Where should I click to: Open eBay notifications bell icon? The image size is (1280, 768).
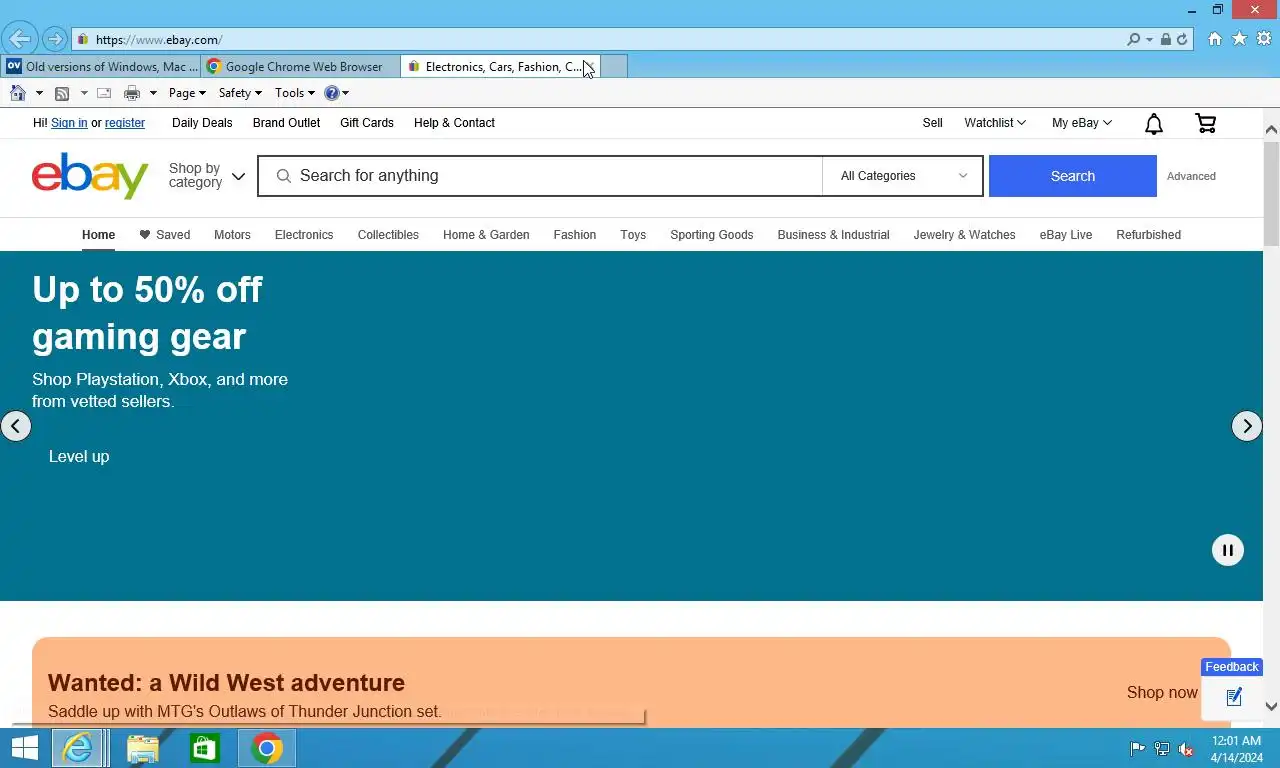tap(1154, 123)
